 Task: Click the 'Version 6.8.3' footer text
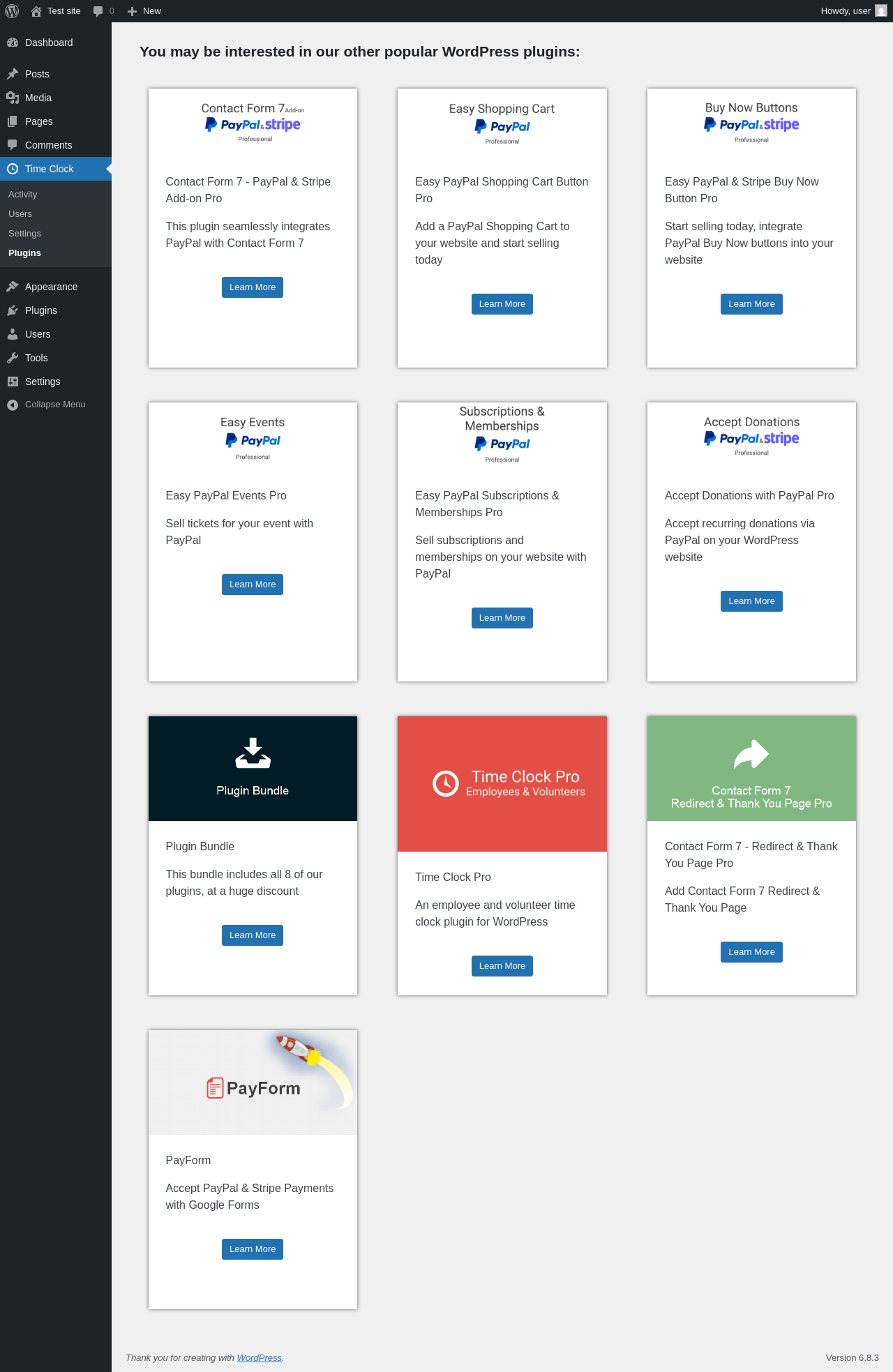(853, 1357)
